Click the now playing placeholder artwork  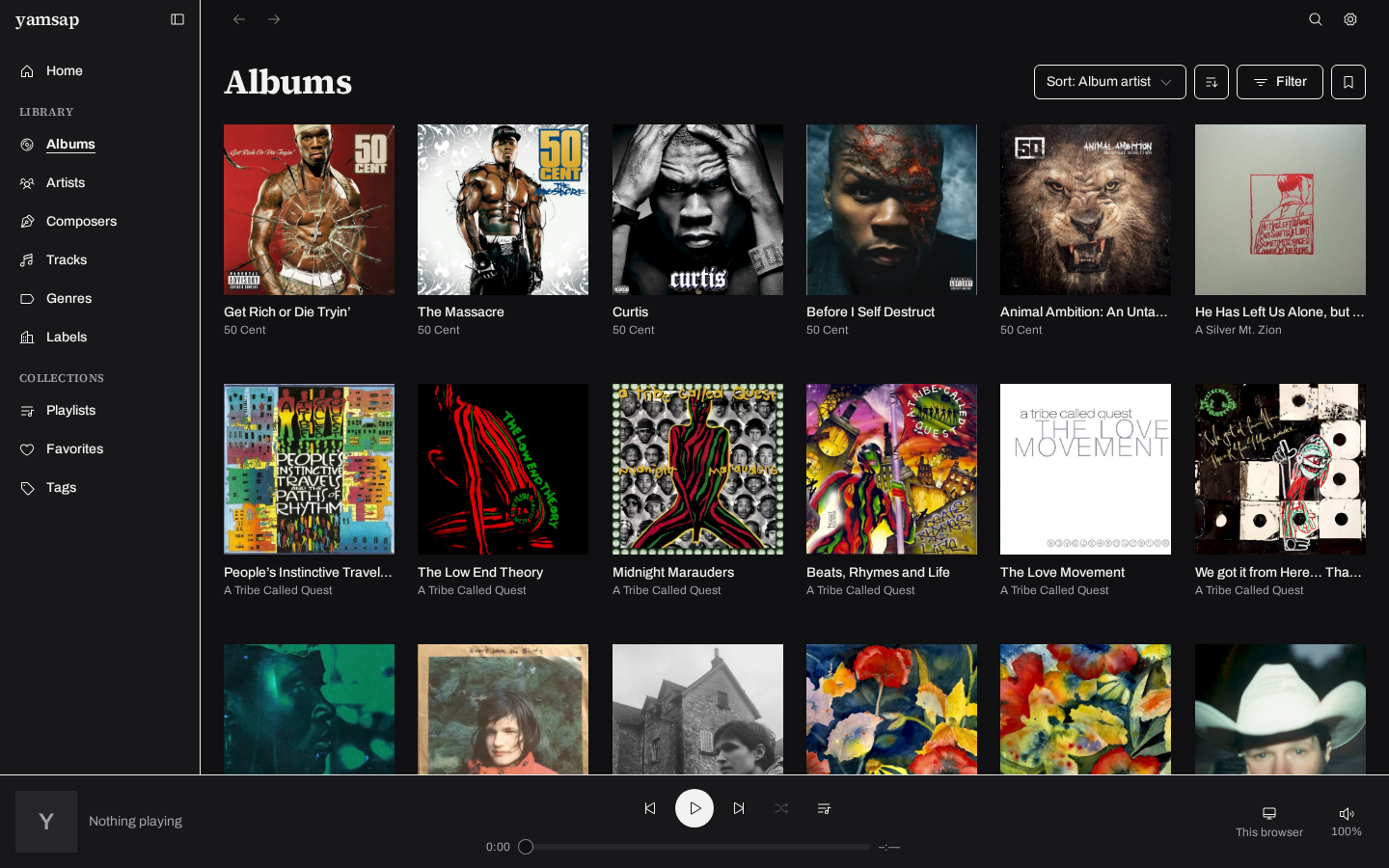click(x=46, y=822)
